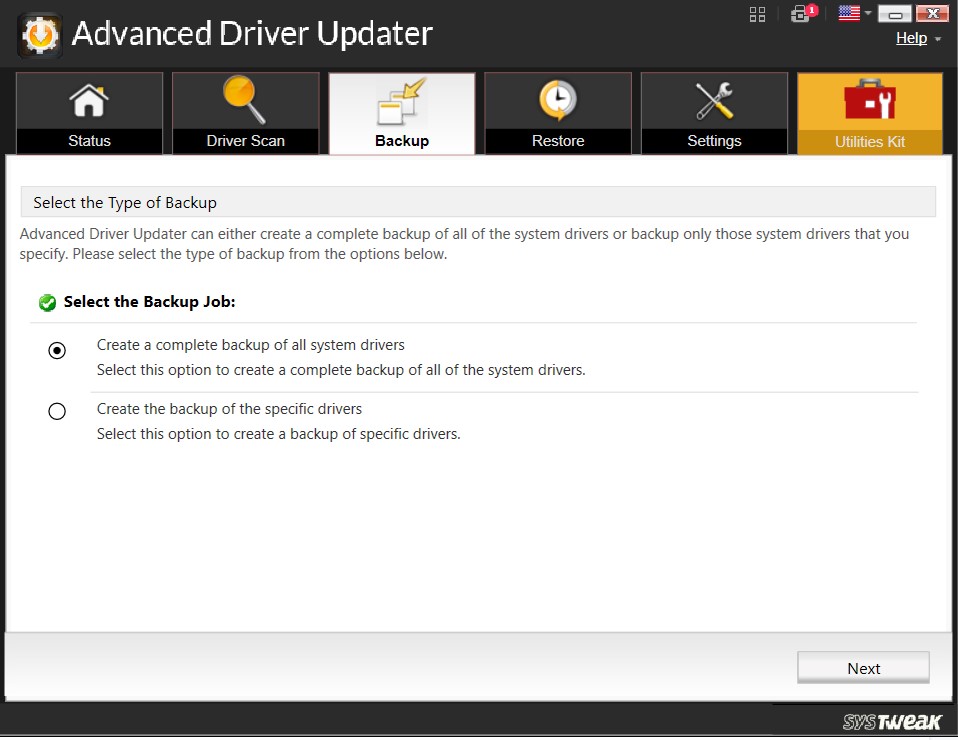958x740 pixels.
Task: Select complete backup of all system drivers
Action: point(57,351)
